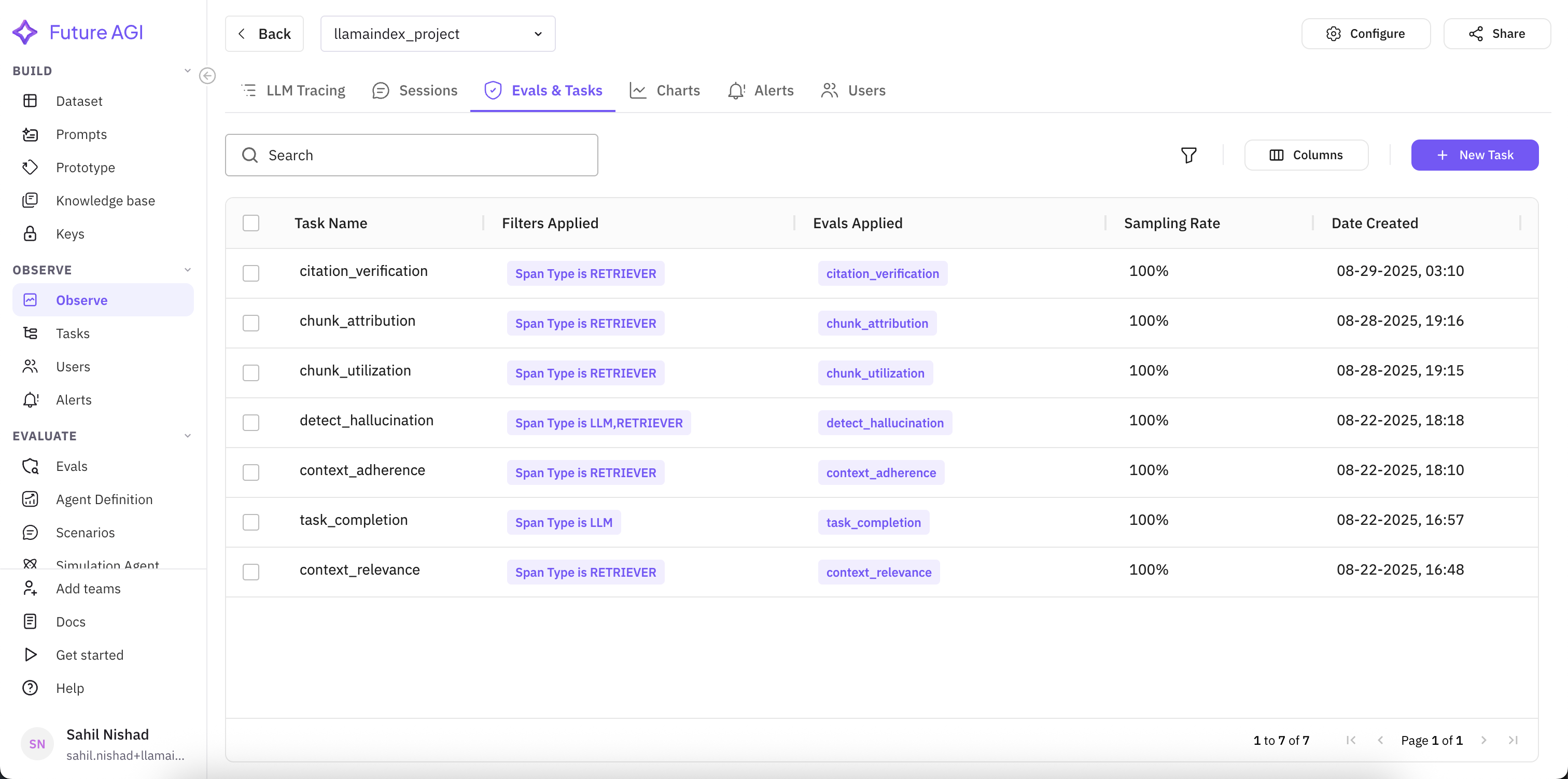The width and height of the screenshot is (1568, 779).
Task: Check the checkbox for citation_verification task
Action: tap(251, 273)
